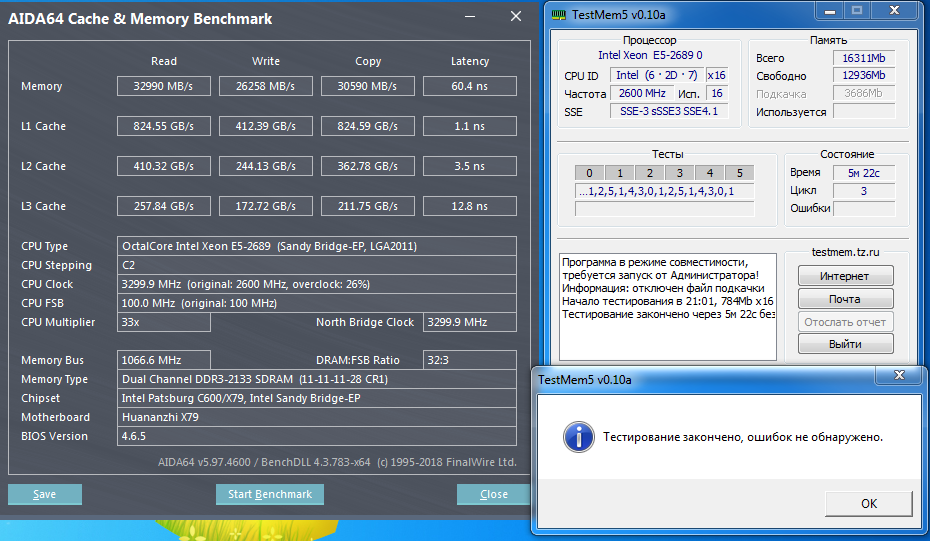The height and width of the screenshot is (541, 930).
Task: Click Chipset field Intel Patsburg C600/X79
Action: pyautogui.click(x=317, y=398)
